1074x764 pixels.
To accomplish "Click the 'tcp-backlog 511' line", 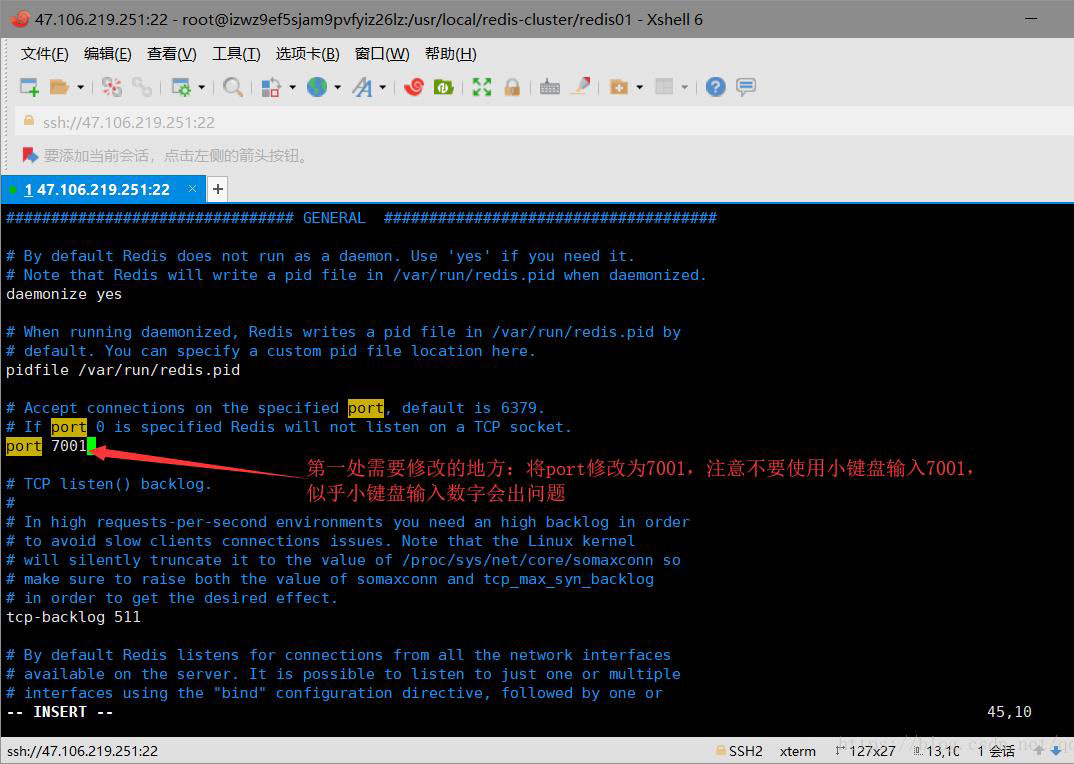I will click(73, 617).
